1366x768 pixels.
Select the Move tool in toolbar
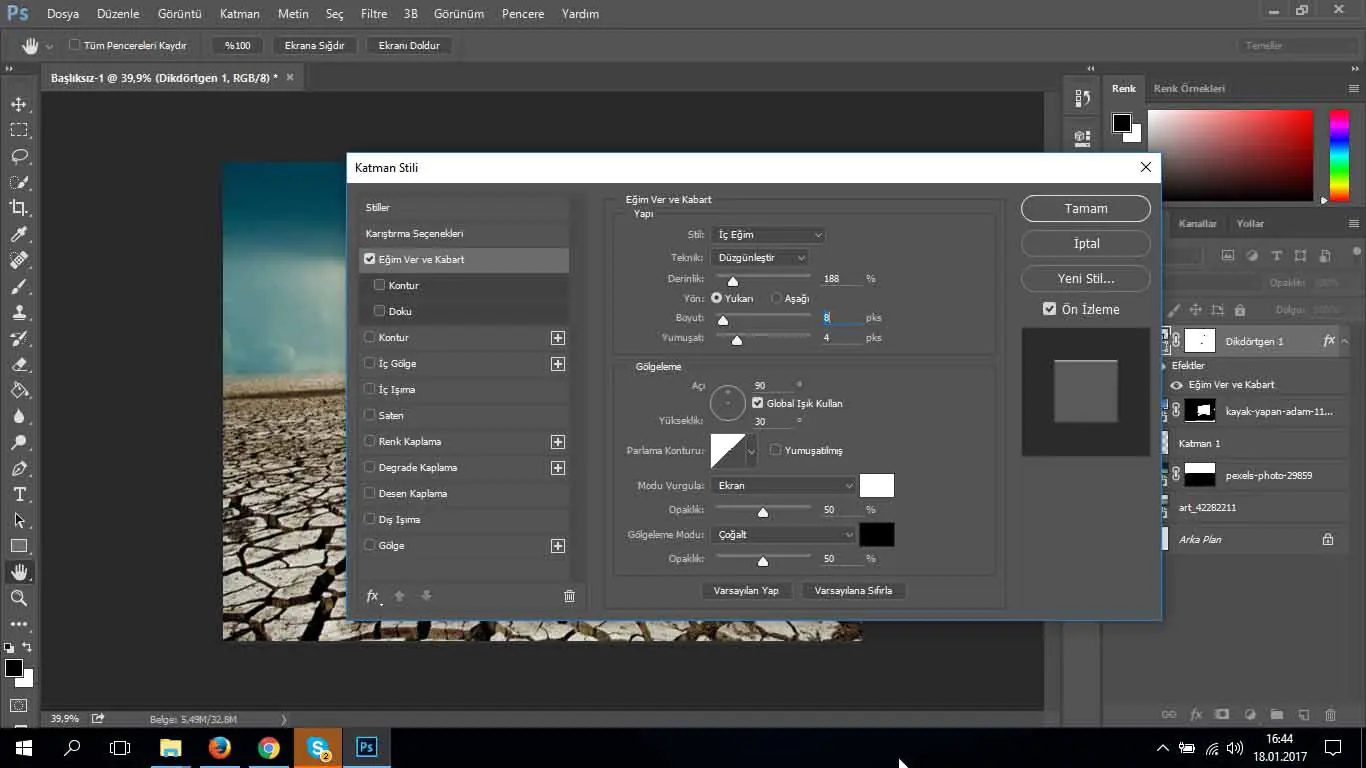(19, 104)
